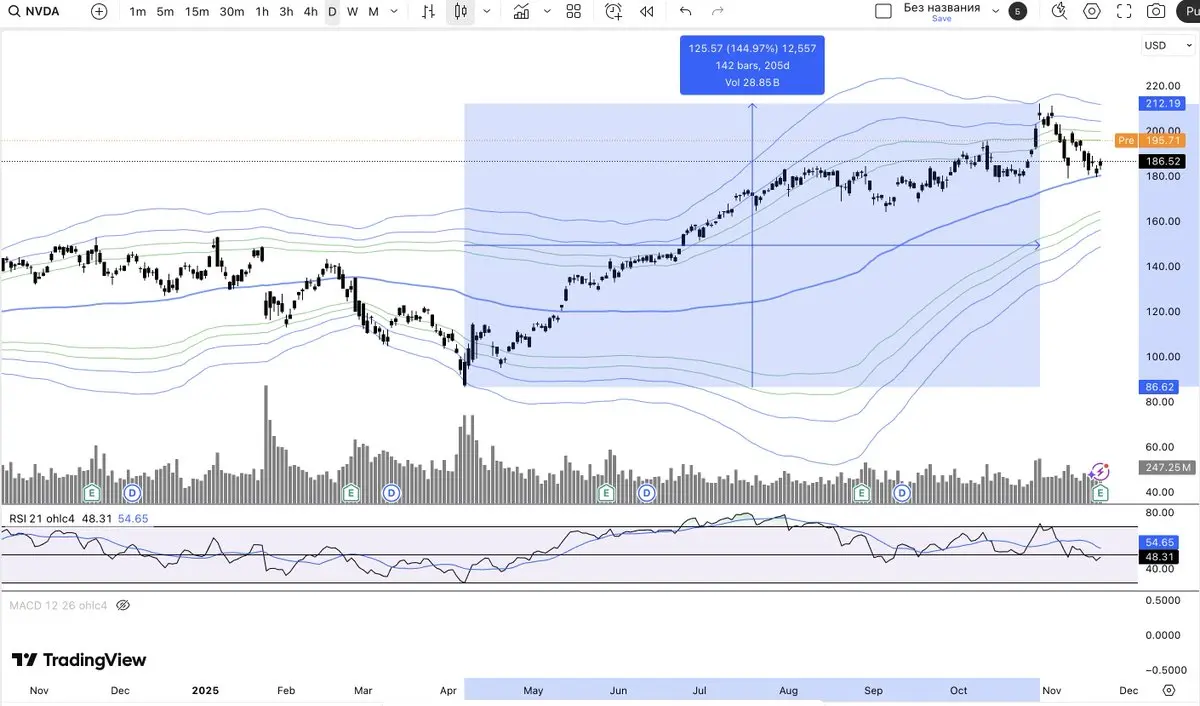Open the indicator templates grid icon
The image size is (1200, 706).
tap(574, 12)
